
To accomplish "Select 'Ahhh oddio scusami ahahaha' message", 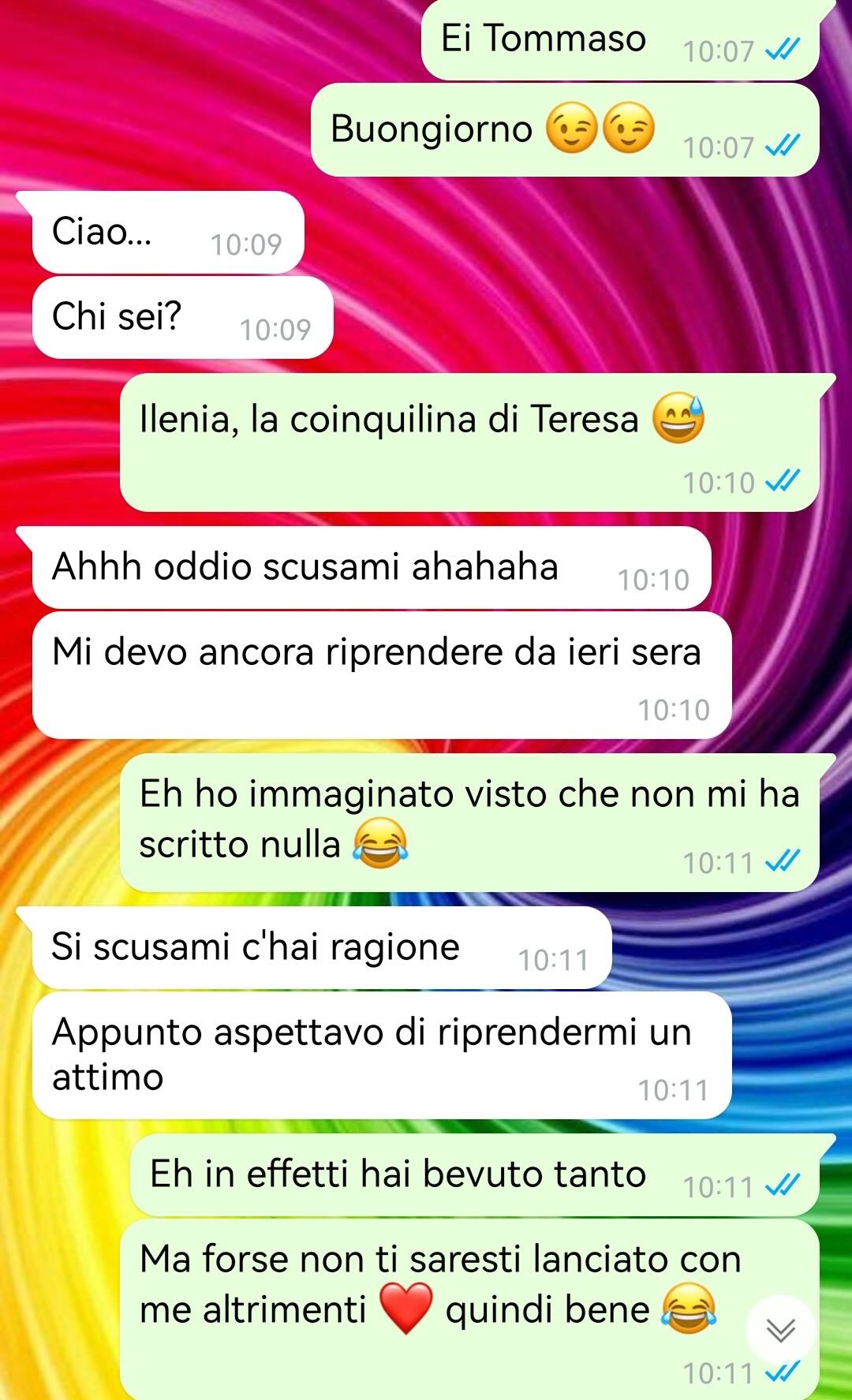I will click(372, 567).
